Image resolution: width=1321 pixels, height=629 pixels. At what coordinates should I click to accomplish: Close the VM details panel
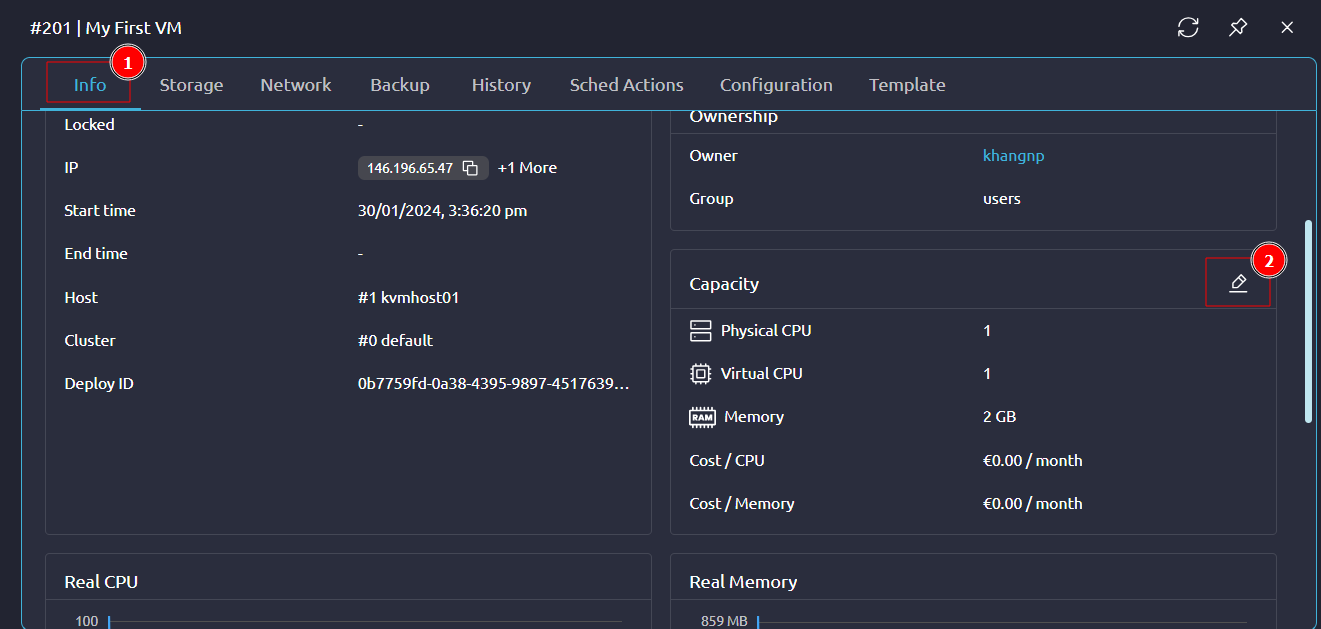click(x=1287, y=28)
